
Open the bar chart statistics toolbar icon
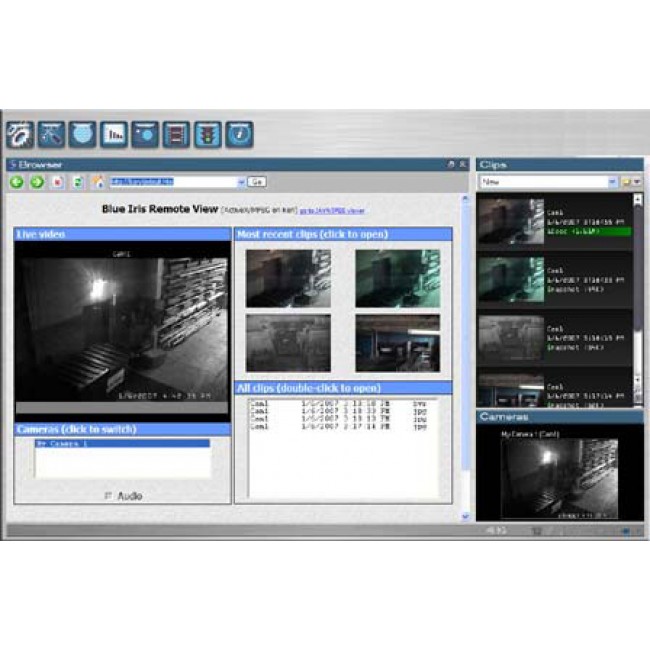114,134
